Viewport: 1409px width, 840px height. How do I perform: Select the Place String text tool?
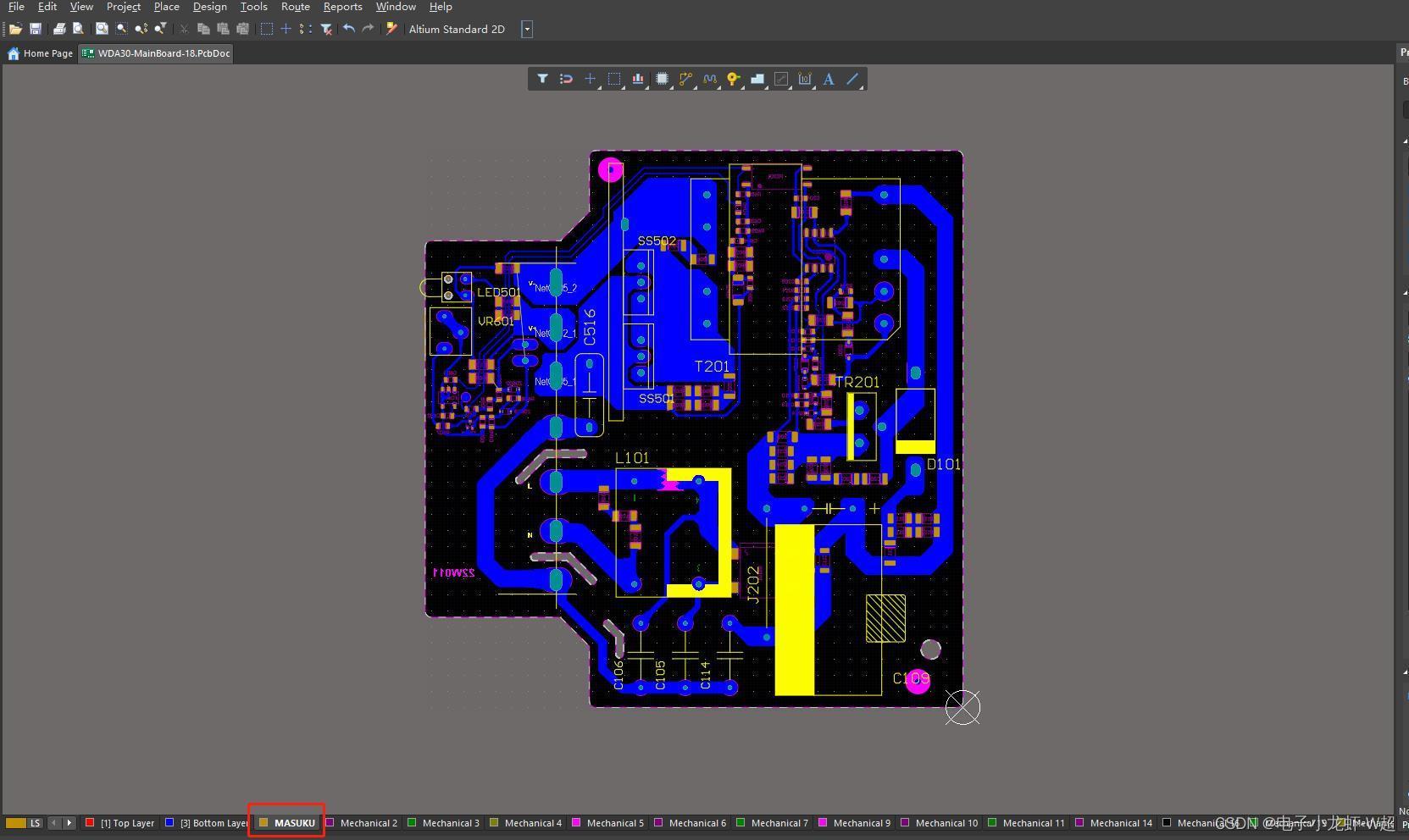tap(829, 79)
